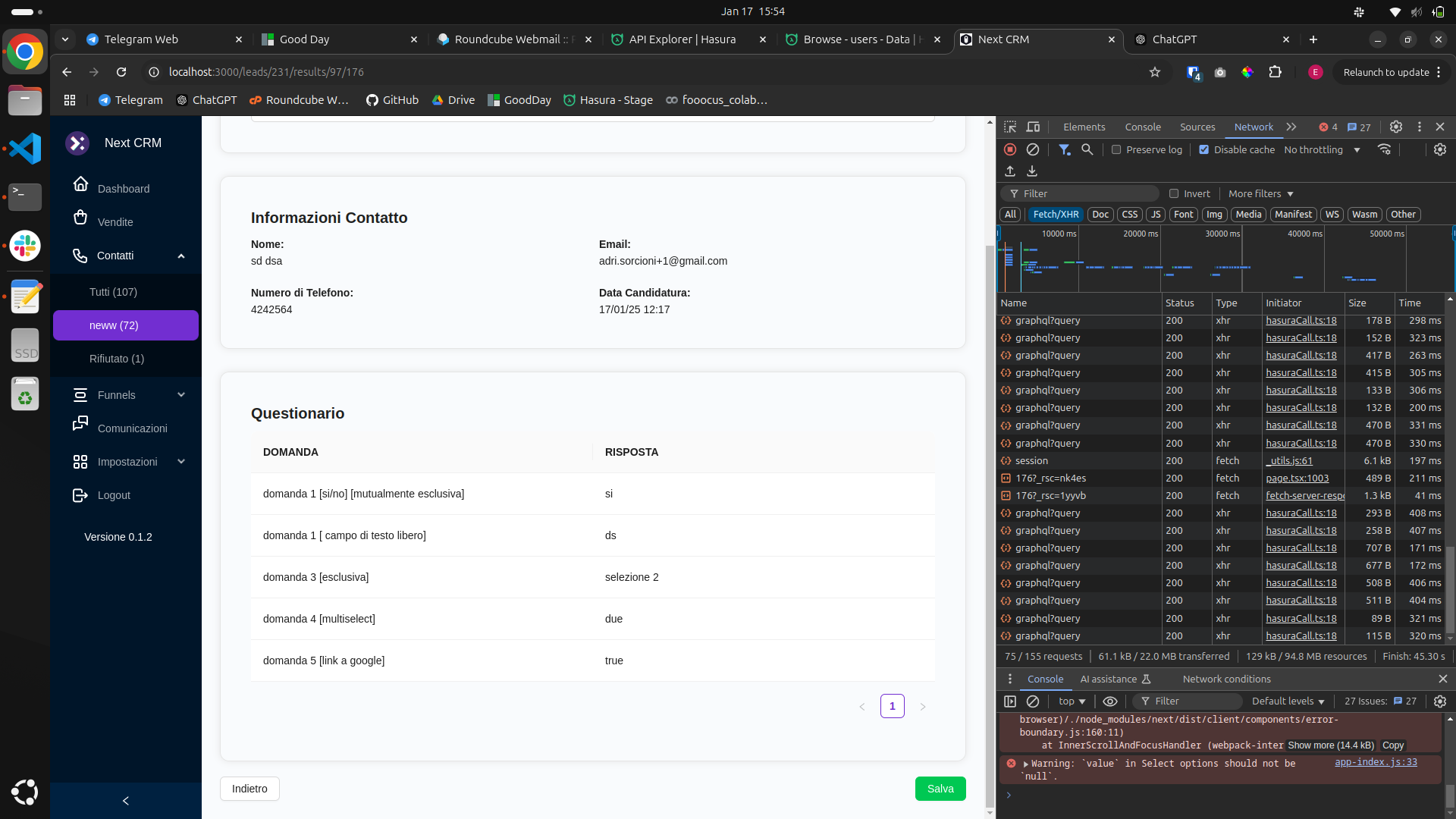Click the console live expression eye icon

click(1110, 701)
